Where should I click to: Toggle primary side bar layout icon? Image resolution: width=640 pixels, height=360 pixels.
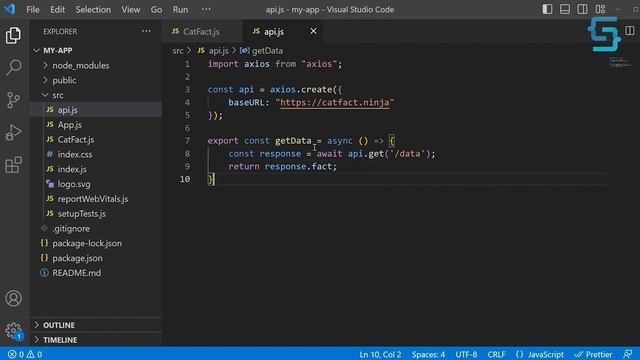547,9
